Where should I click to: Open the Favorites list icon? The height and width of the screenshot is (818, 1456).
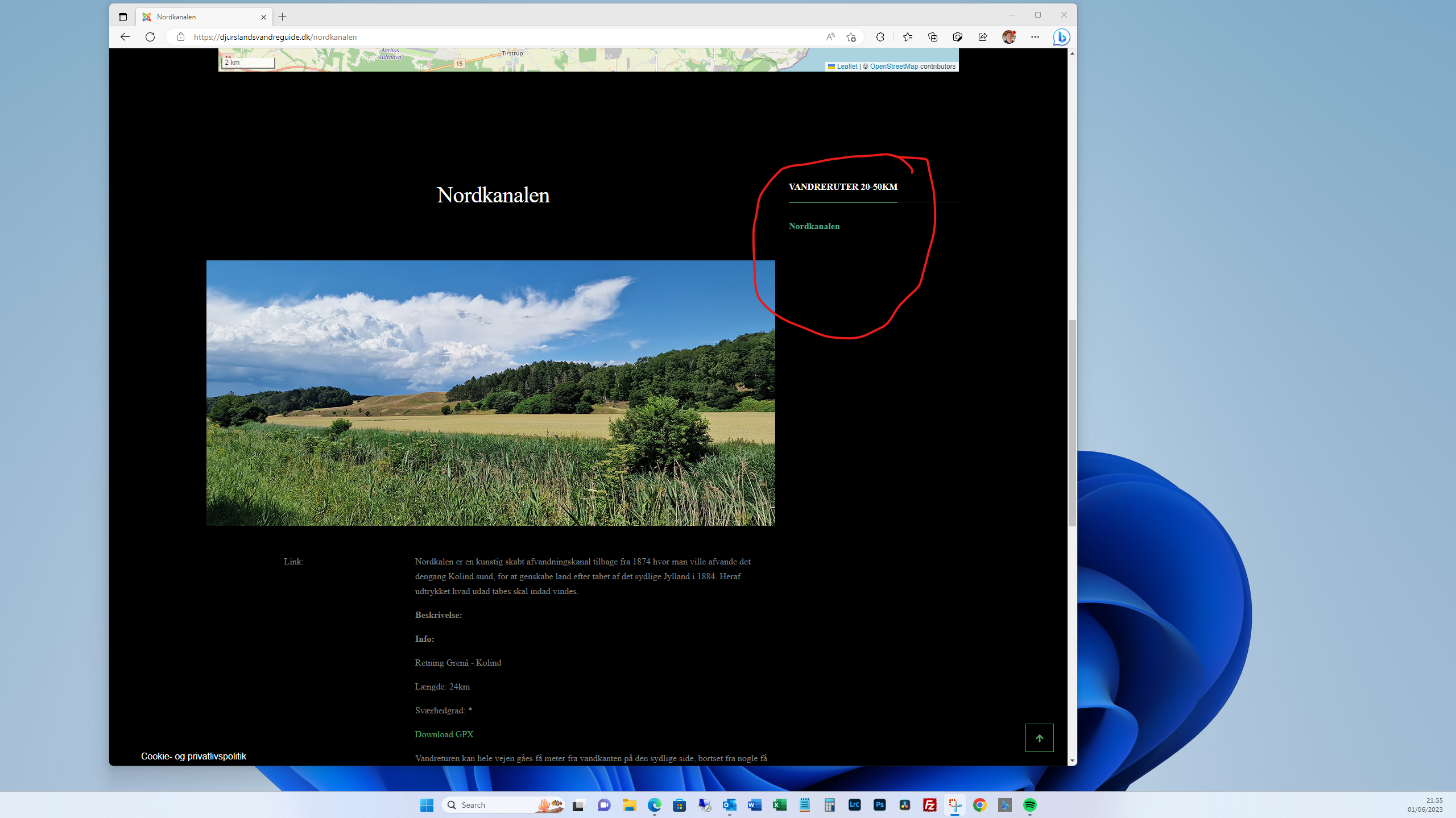[x=908, y=37]
